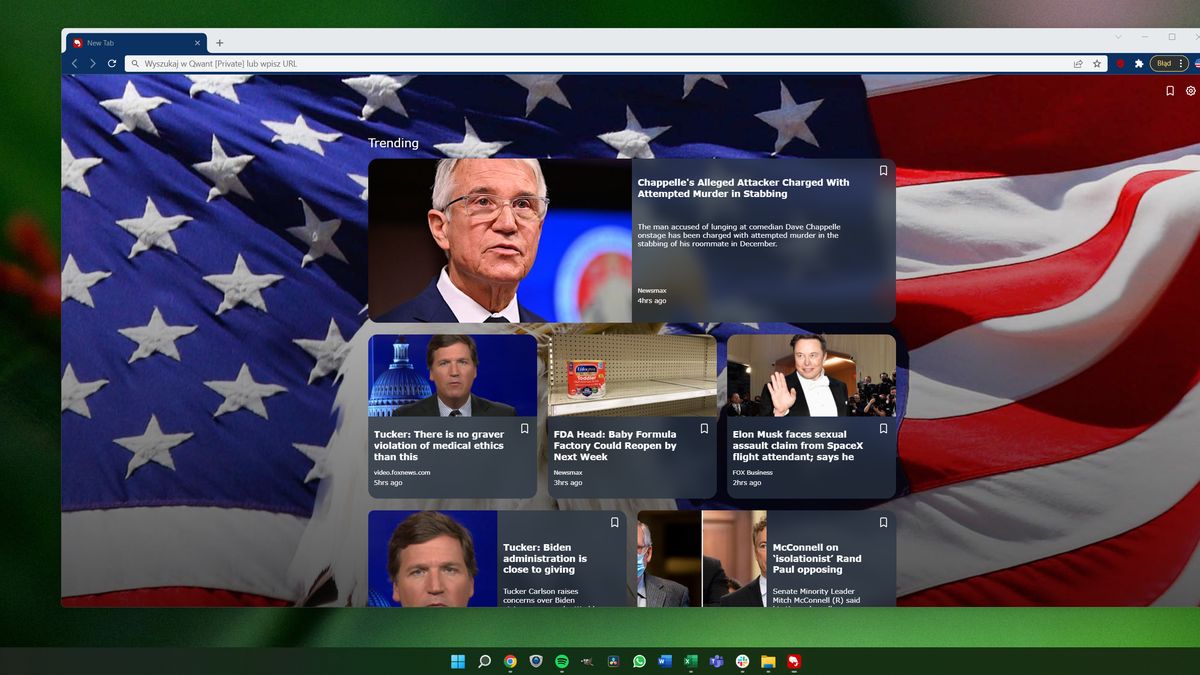This screenshot has height=675, width=1200.
Task: Open File Explorer from the taskbar
Action: coord(768,661)
